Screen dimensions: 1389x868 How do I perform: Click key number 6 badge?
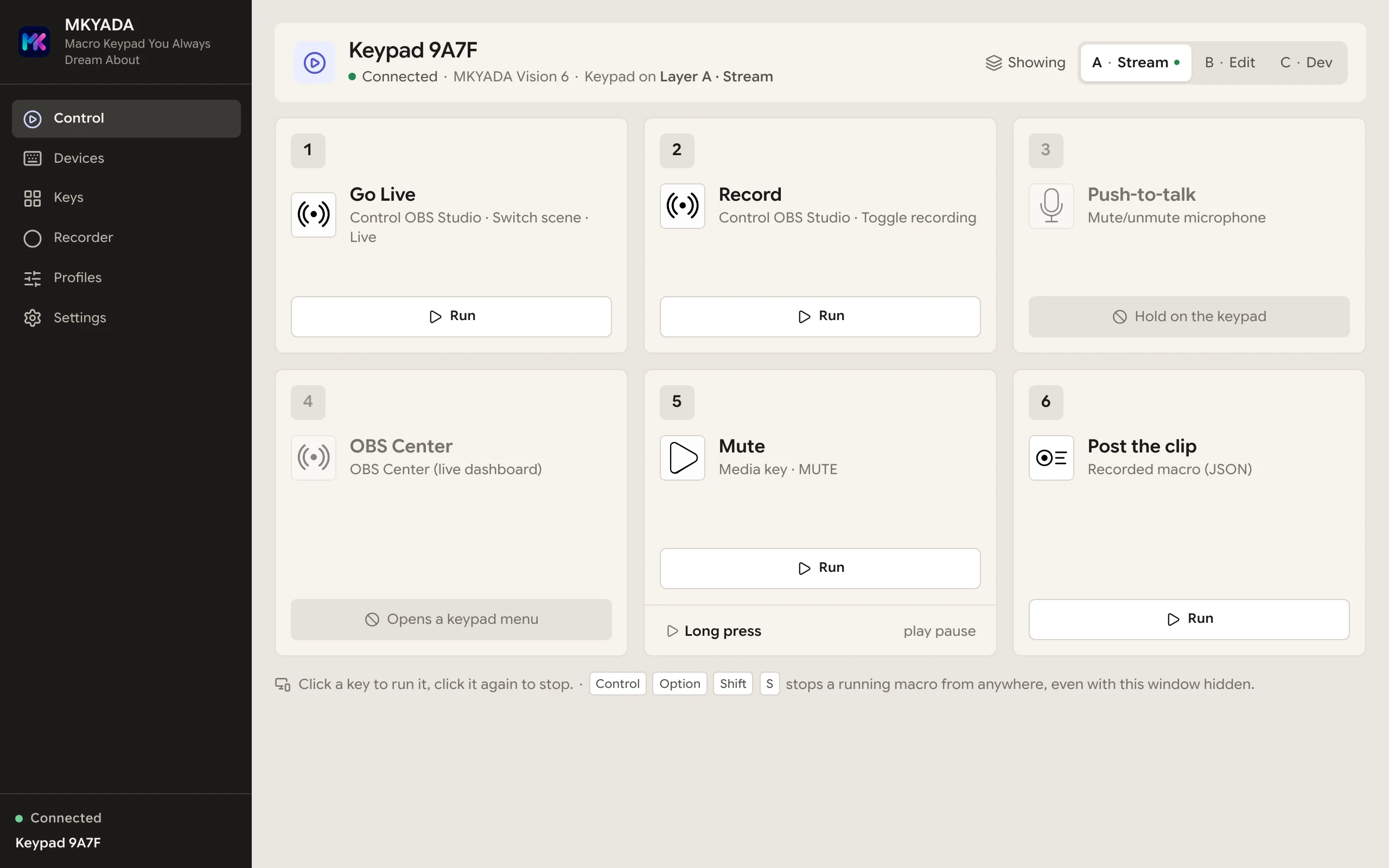(x=1046, y=402)
